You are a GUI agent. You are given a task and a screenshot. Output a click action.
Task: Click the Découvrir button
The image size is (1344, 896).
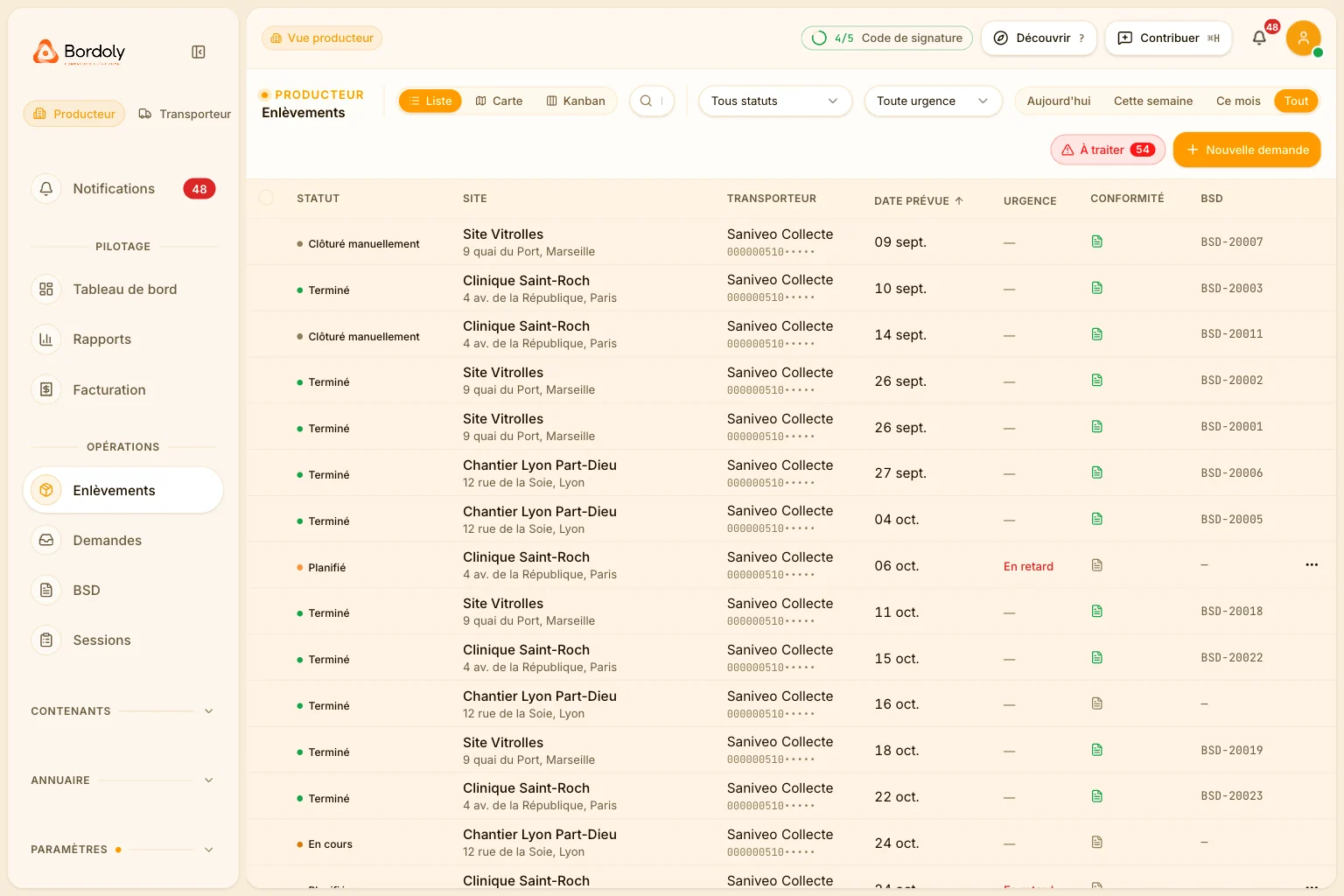point(1039,38)
